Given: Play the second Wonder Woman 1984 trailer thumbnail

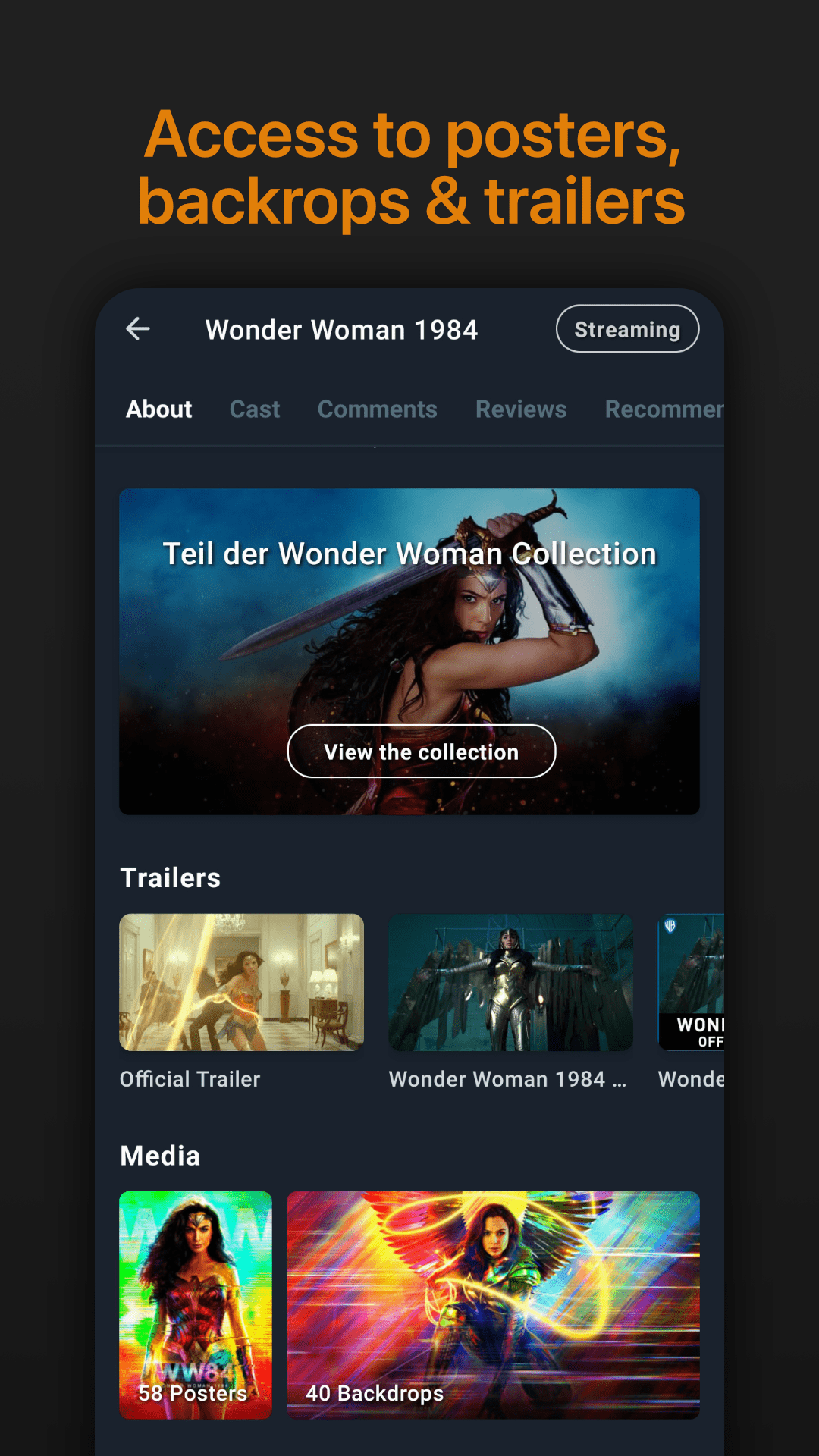Looking at the screenshot, I should (x=510, y=982).
